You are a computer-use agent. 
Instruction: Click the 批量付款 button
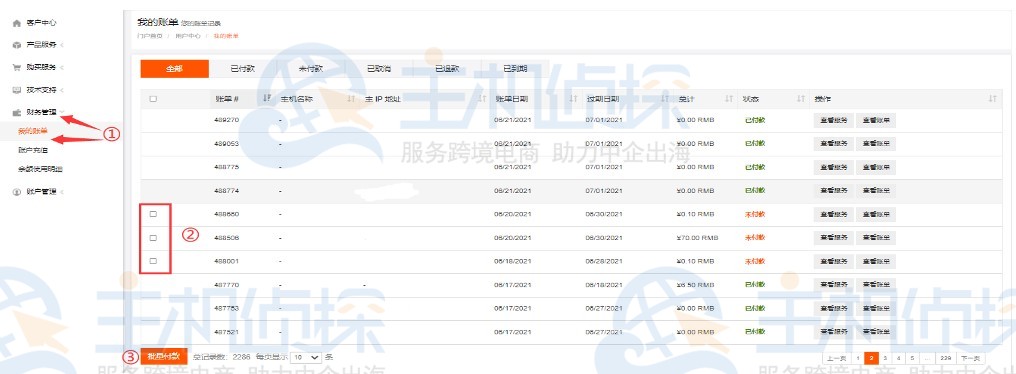(164, 356)
